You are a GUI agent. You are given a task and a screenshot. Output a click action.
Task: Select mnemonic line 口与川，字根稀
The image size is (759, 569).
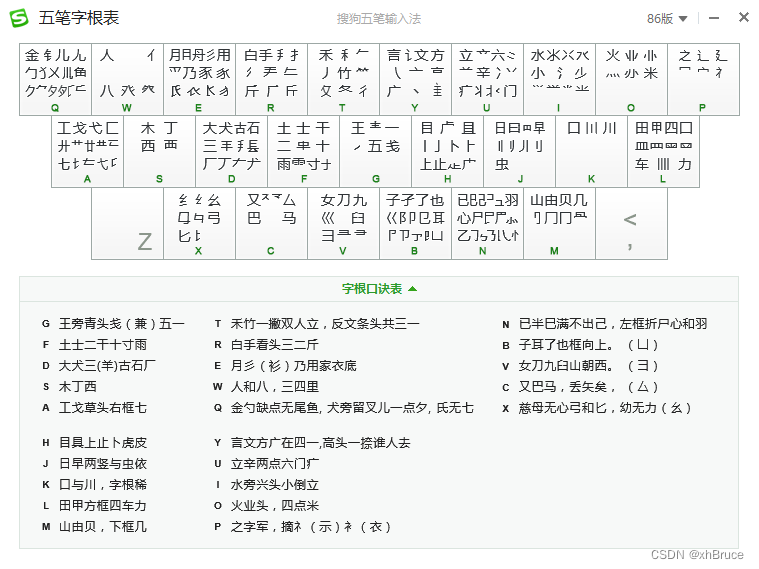tap(103, 485)
